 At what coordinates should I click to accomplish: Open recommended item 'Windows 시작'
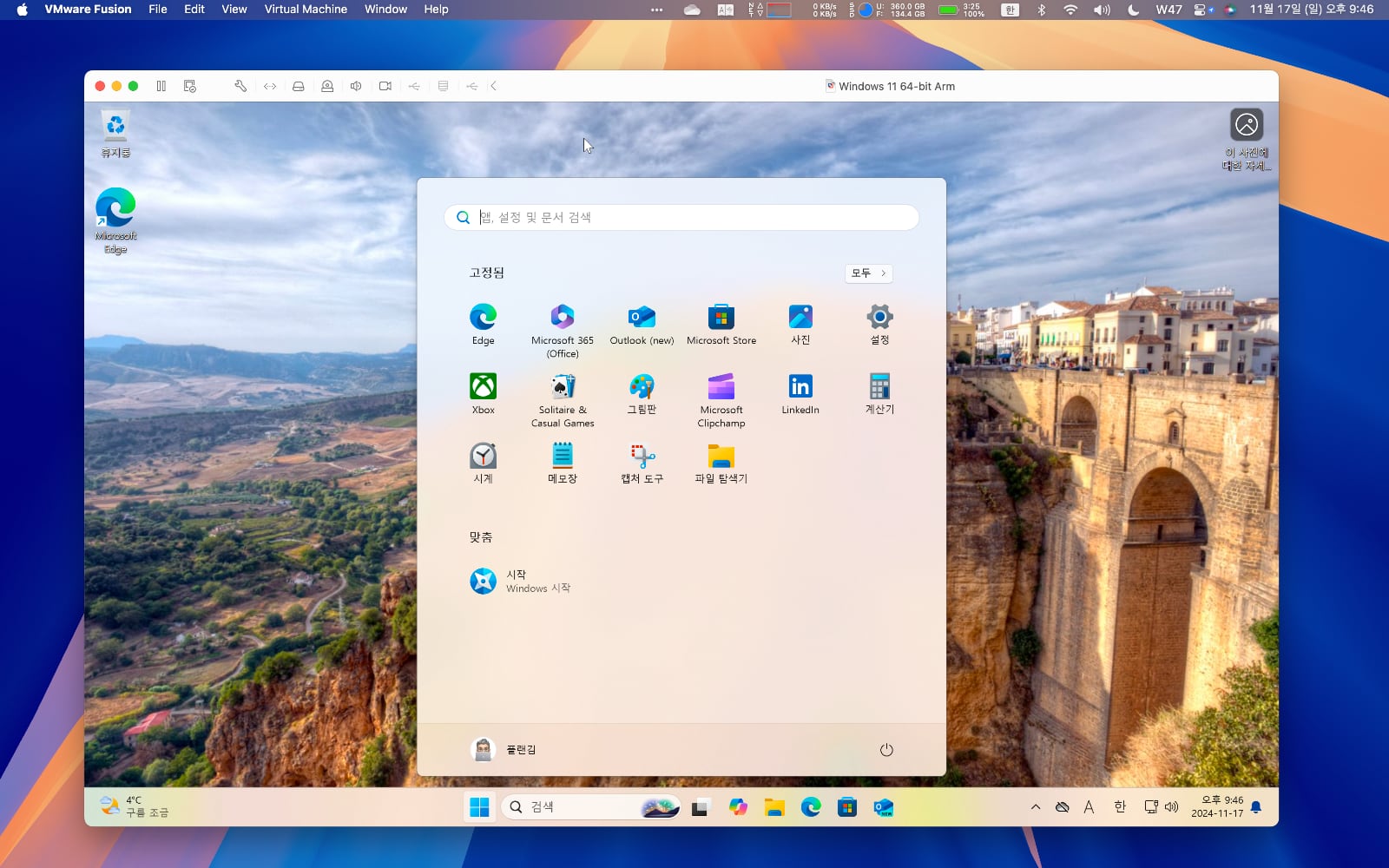click(521, 581)
